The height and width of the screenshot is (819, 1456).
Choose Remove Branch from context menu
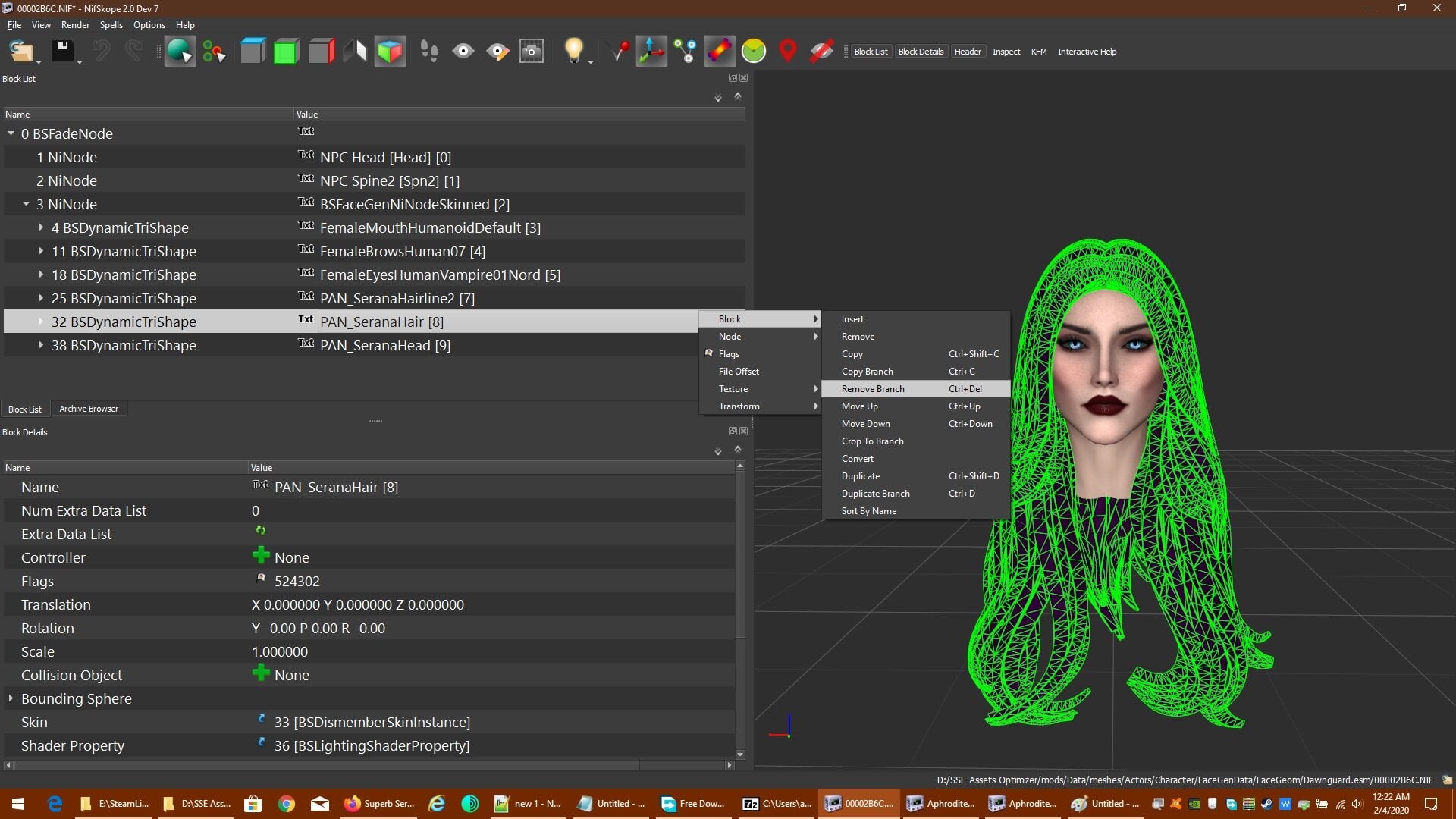pyautogui.click(x=916, y=389)
